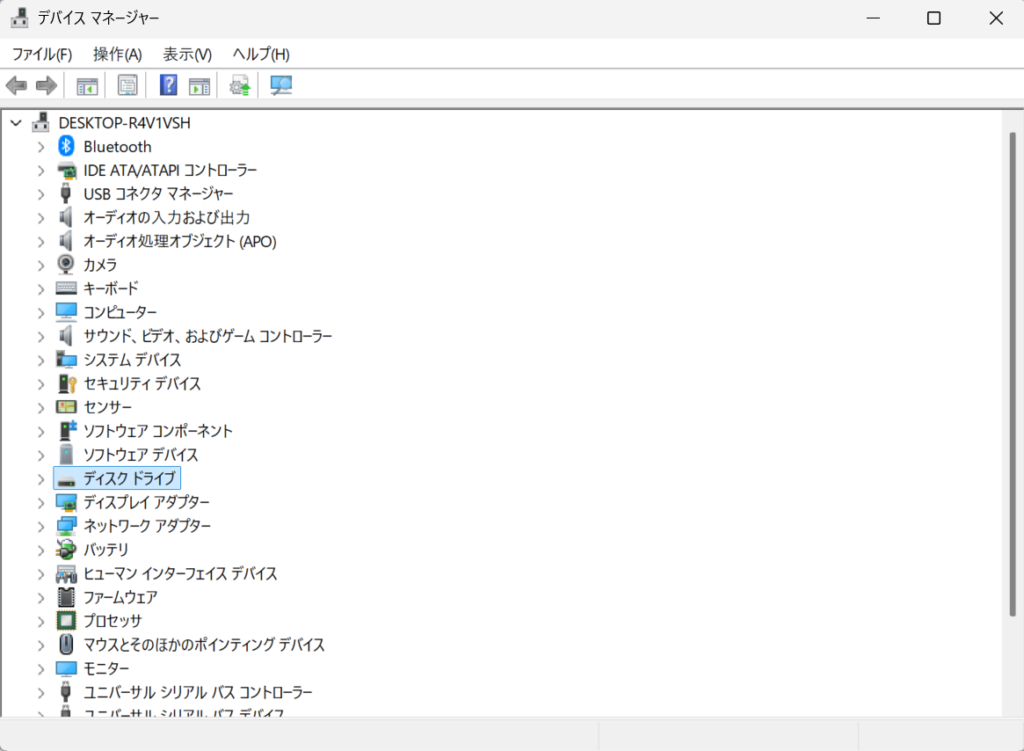Select the ディスク ドライブ tree item

tap(129, 478)
